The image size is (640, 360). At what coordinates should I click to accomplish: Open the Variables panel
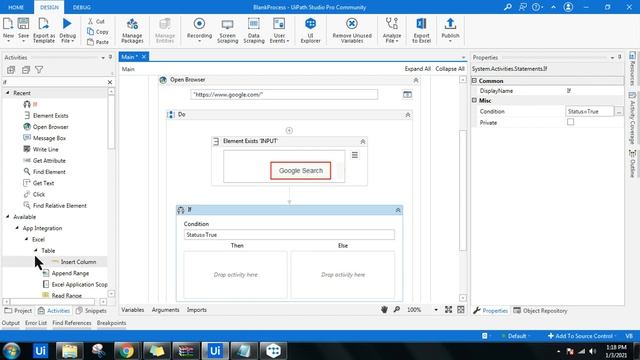133,310
